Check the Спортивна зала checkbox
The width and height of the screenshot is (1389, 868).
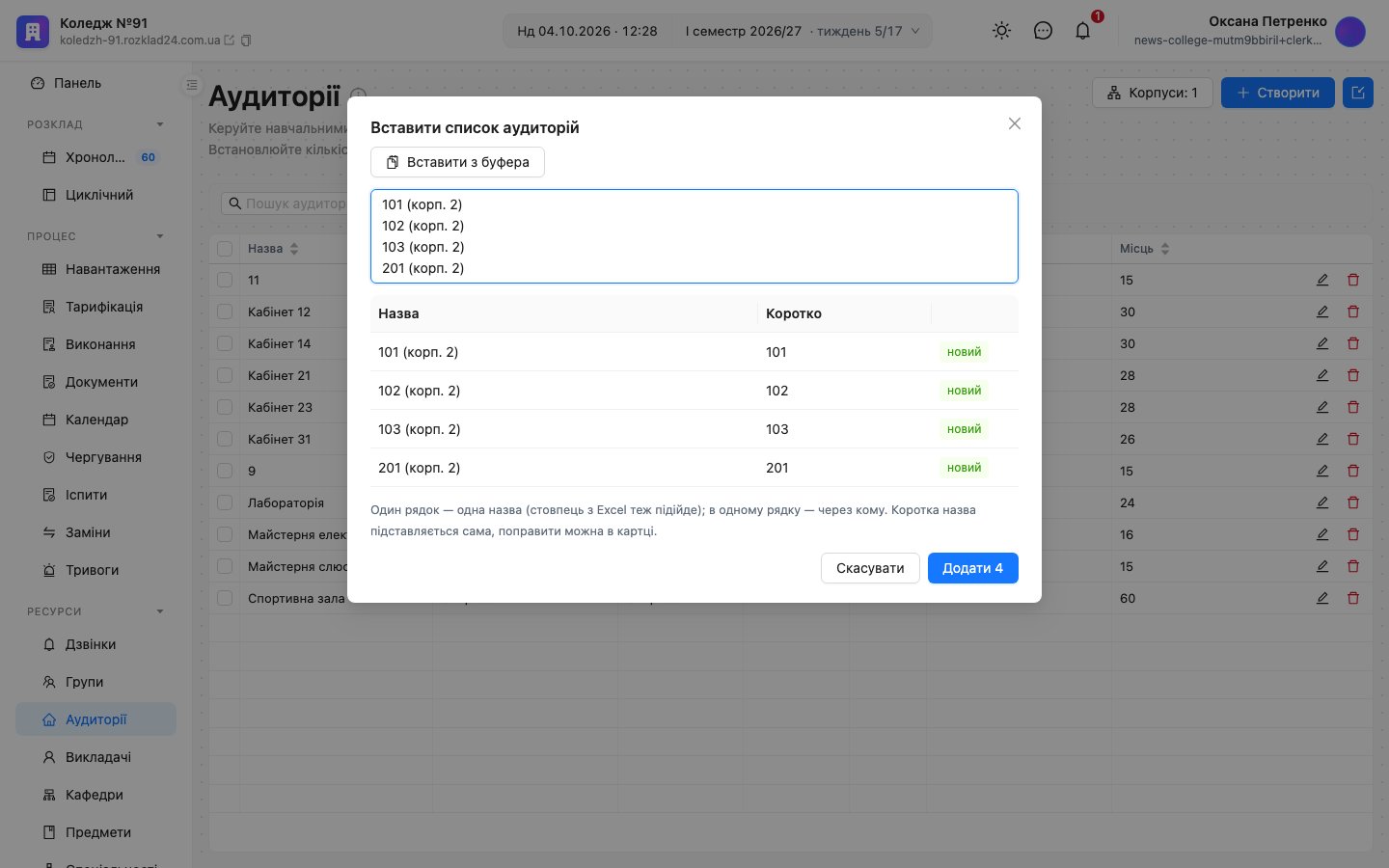pos(225,598)
